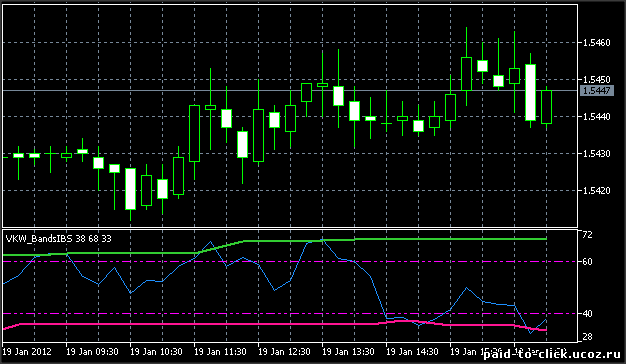Click the indicator level 60 label
The width and height of the screenshot is (626, 364).
tap(587, 262)
